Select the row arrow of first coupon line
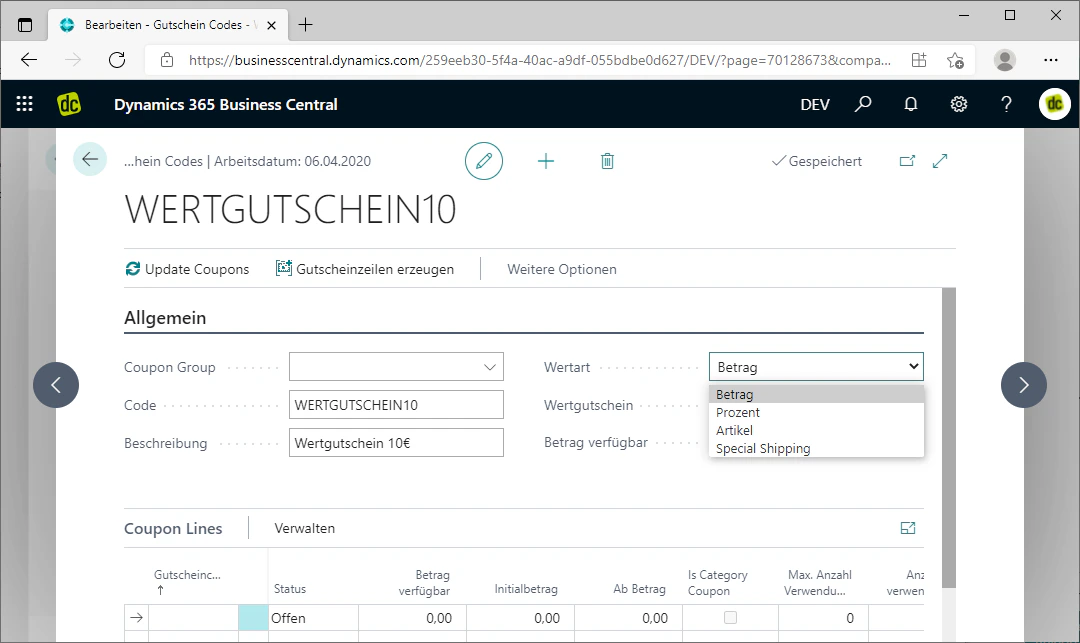The height and width of the screenshot is (643, 1080). point(136,618)
